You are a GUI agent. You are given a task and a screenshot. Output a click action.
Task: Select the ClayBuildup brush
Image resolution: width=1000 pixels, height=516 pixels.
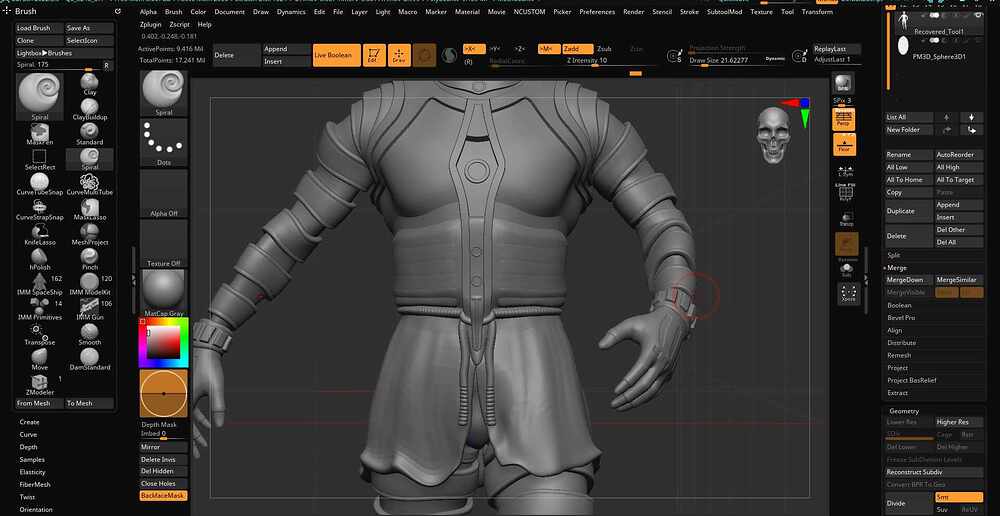point(89,109)
